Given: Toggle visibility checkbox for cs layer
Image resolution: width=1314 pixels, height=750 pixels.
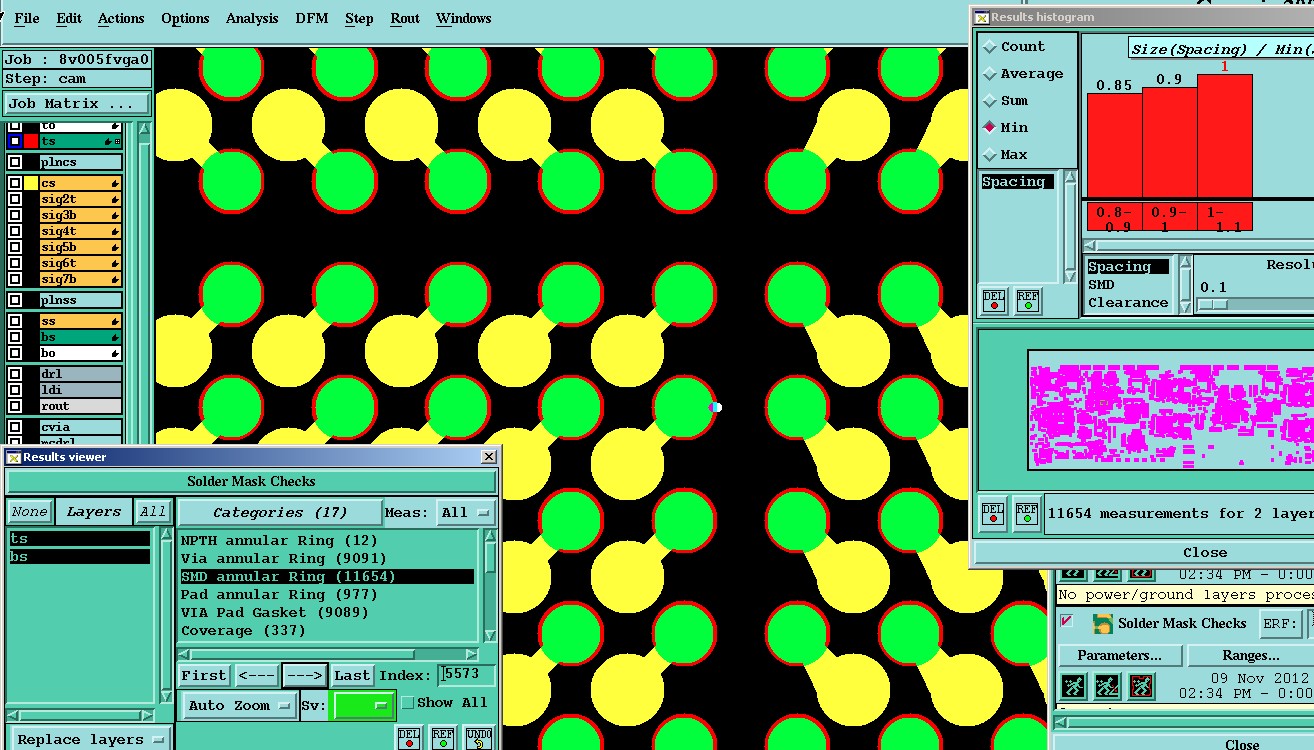Looking at the screenshot, I should click(15, 184).
